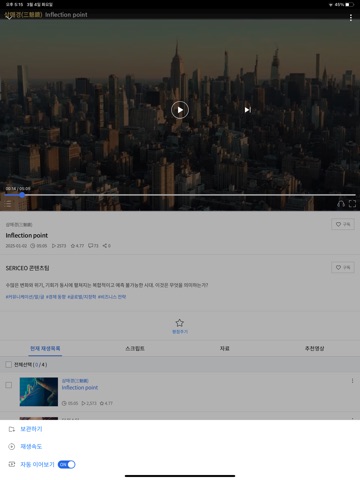This screenshot has height=480, width=360.
Task: Subscribe to SERICEO 콘텐츠팀 heart button
Action: coord(343,267)
